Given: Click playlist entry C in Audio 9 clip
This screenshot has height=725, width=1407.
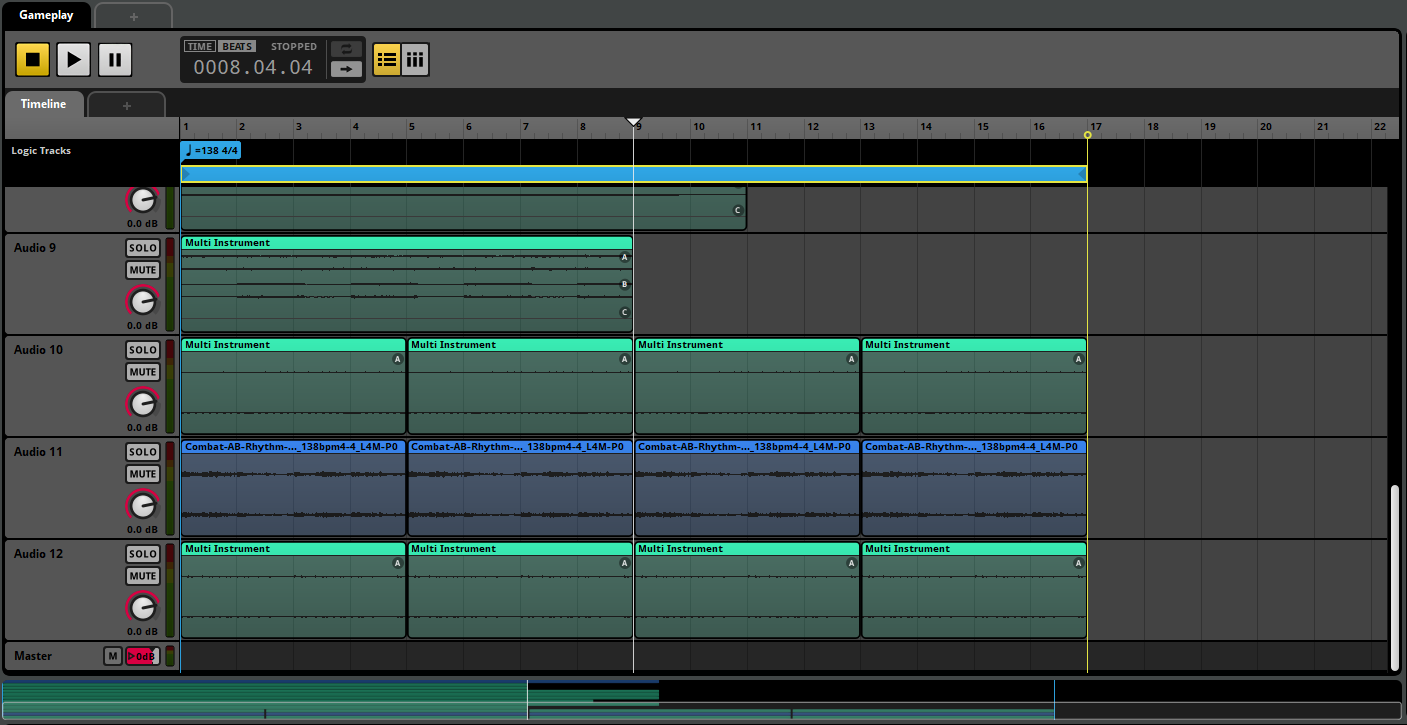Looking at the screenshot, I should click(625, 312).
